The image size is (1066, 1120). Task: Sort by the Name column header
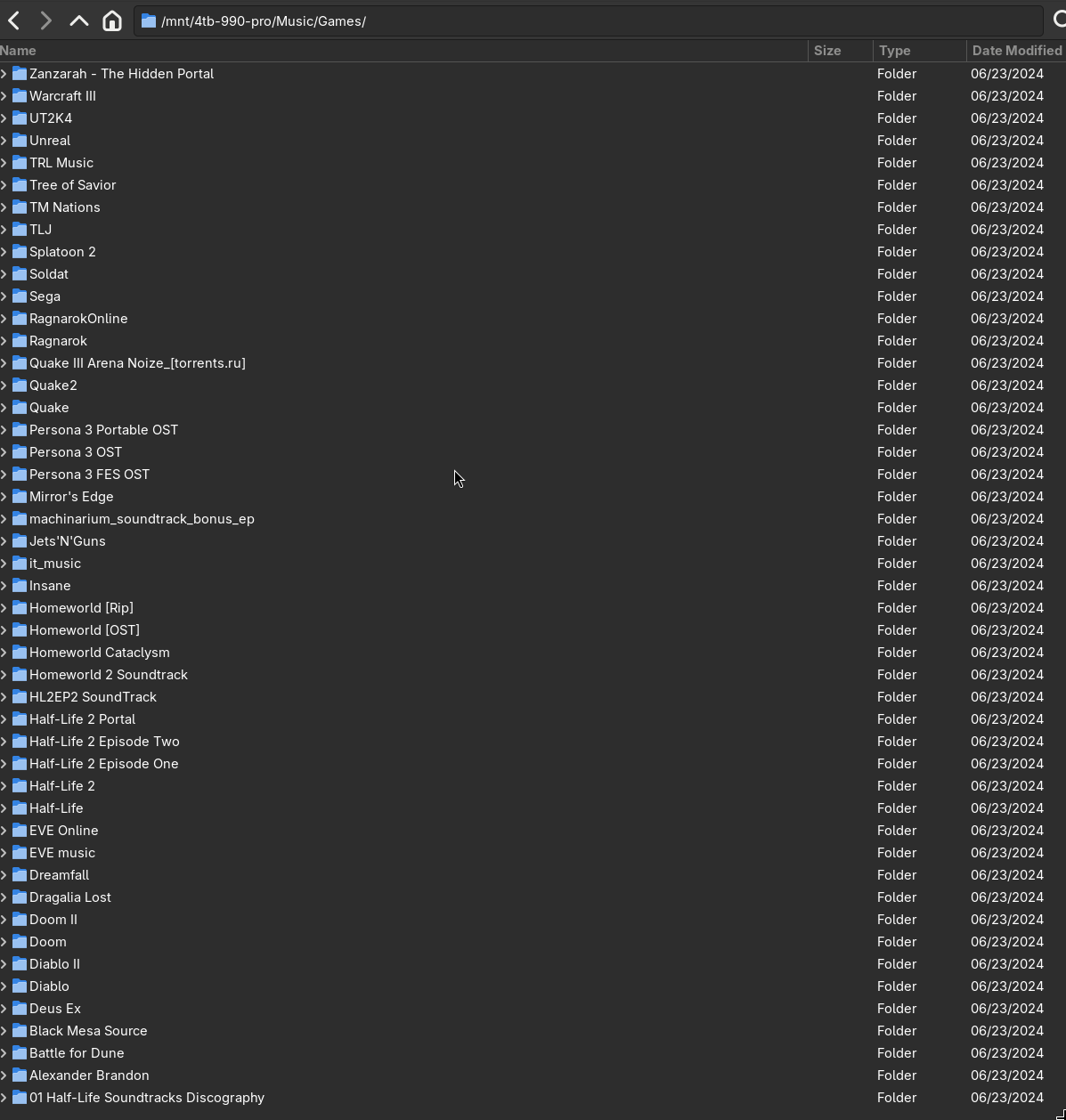[403, 51]
